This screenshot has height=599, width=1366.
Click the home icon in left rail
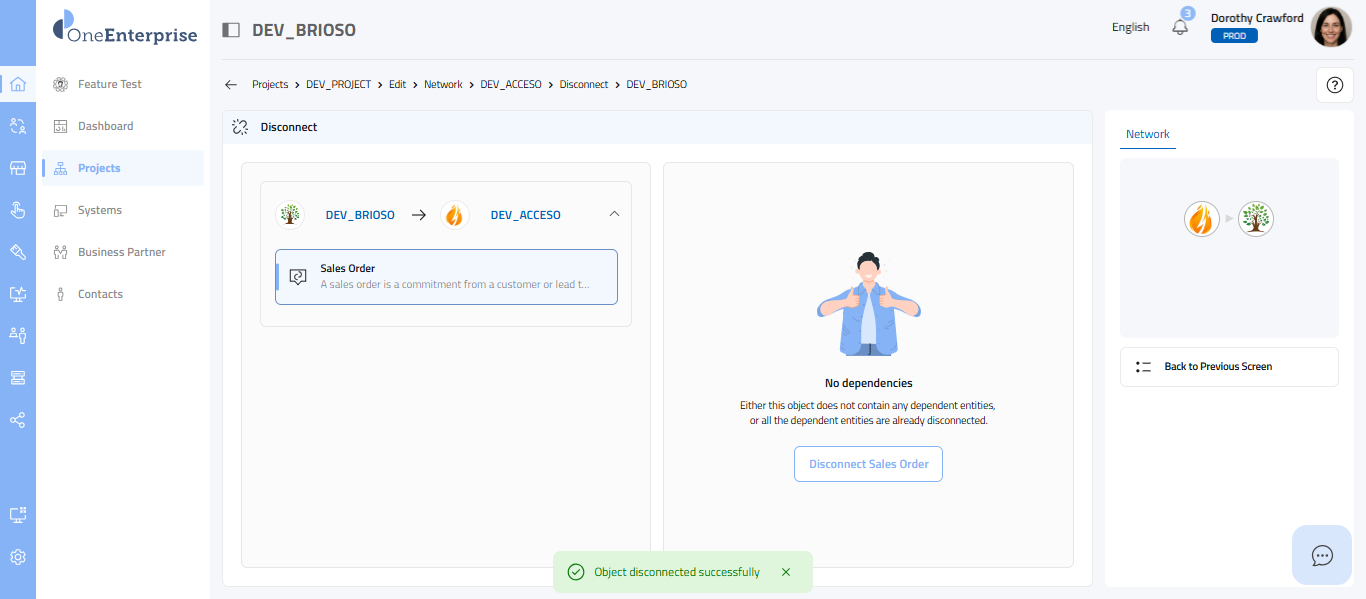point(18,84)
